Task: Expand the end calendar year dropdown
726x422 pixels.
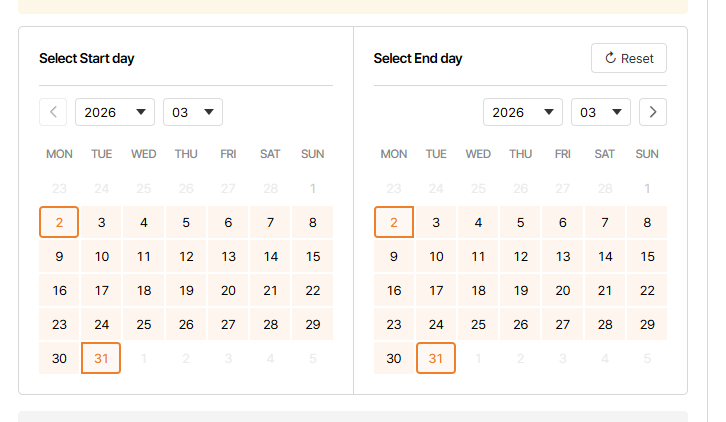Action: point(523,112)
